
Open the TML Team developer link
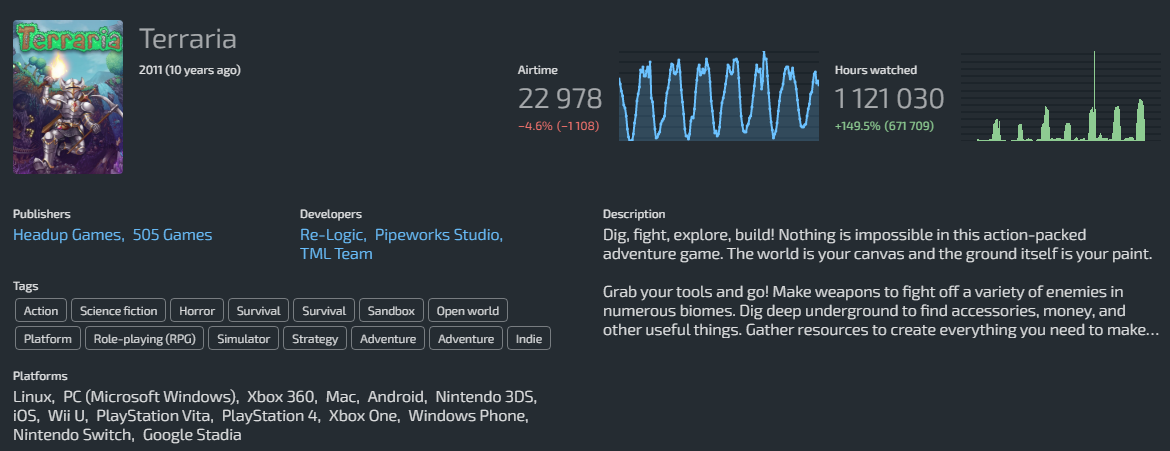coord(336,255)
